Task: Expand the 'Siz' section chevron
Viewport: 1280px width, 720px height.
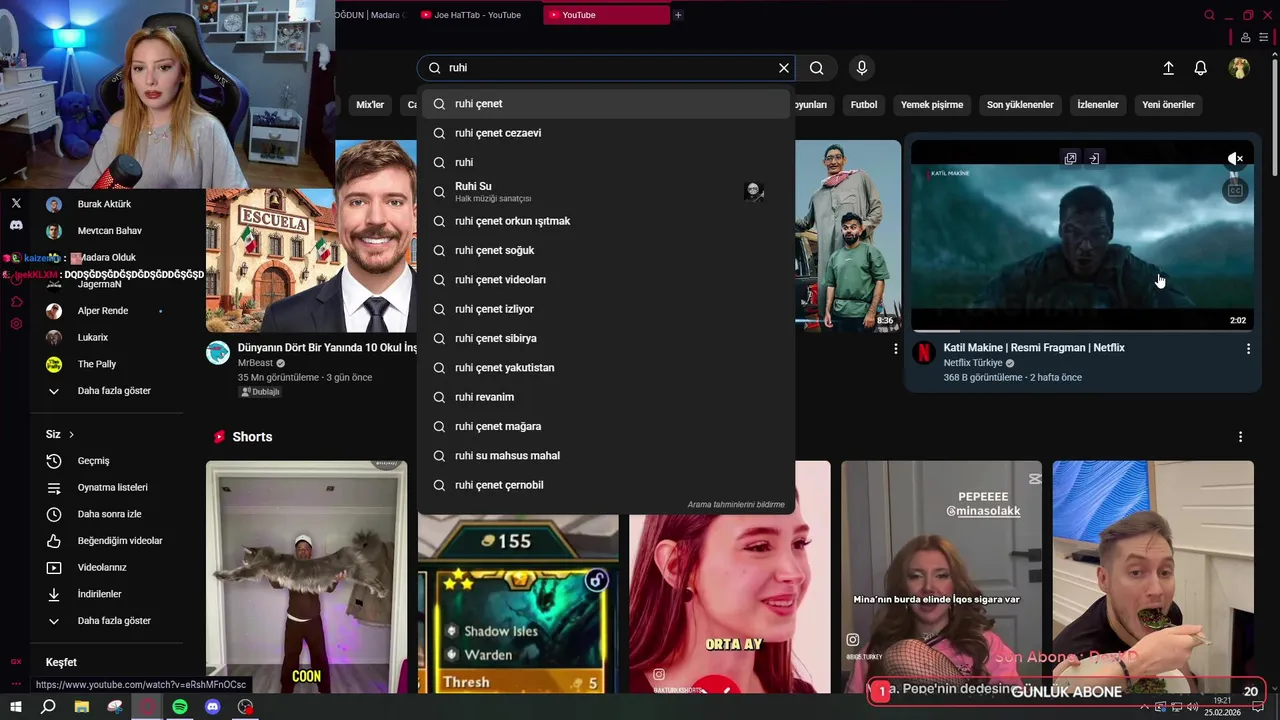Action: coord(71,435)
